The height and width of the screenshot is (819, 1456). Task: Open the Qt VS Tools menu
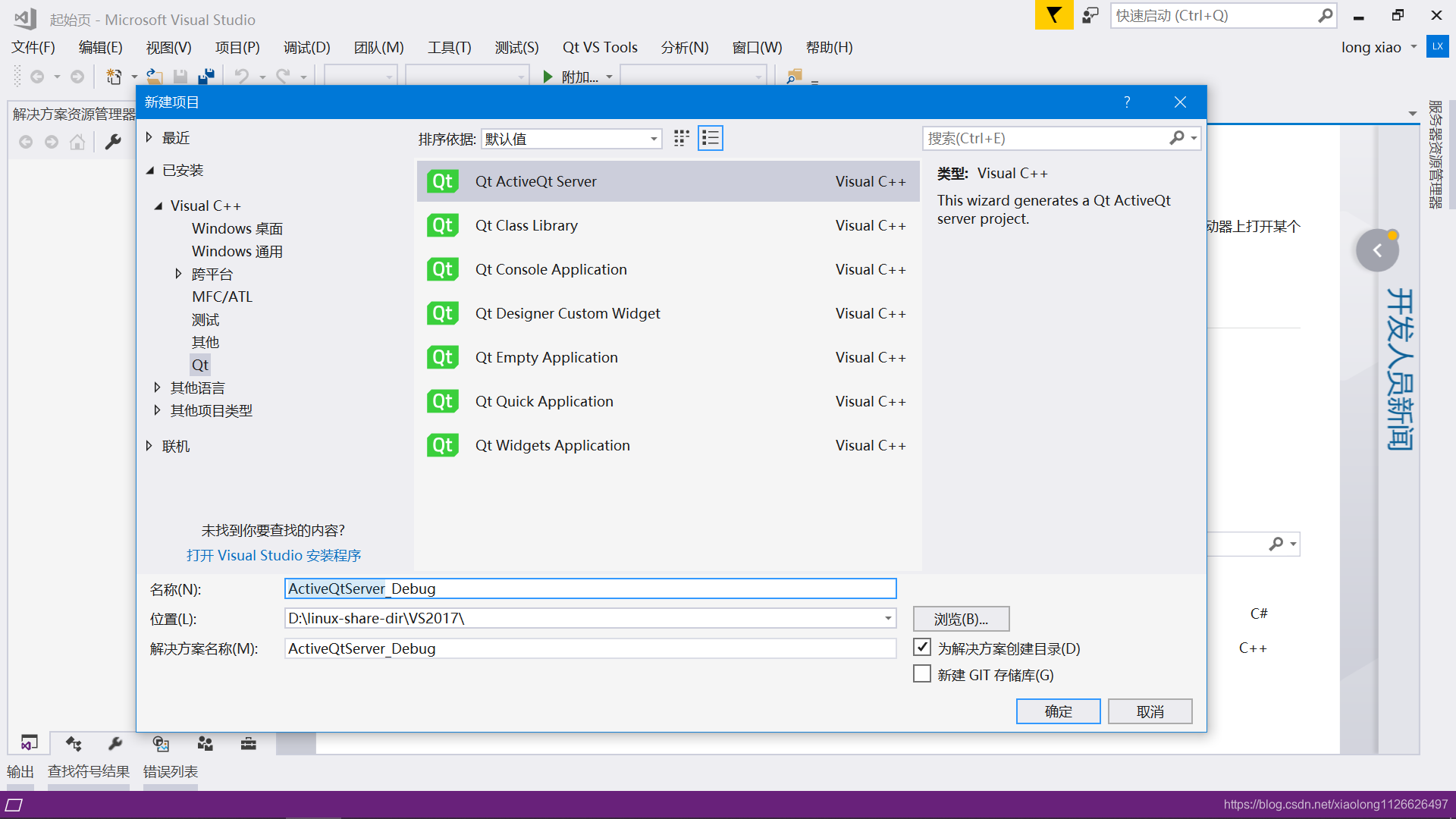tap(599, 47)
